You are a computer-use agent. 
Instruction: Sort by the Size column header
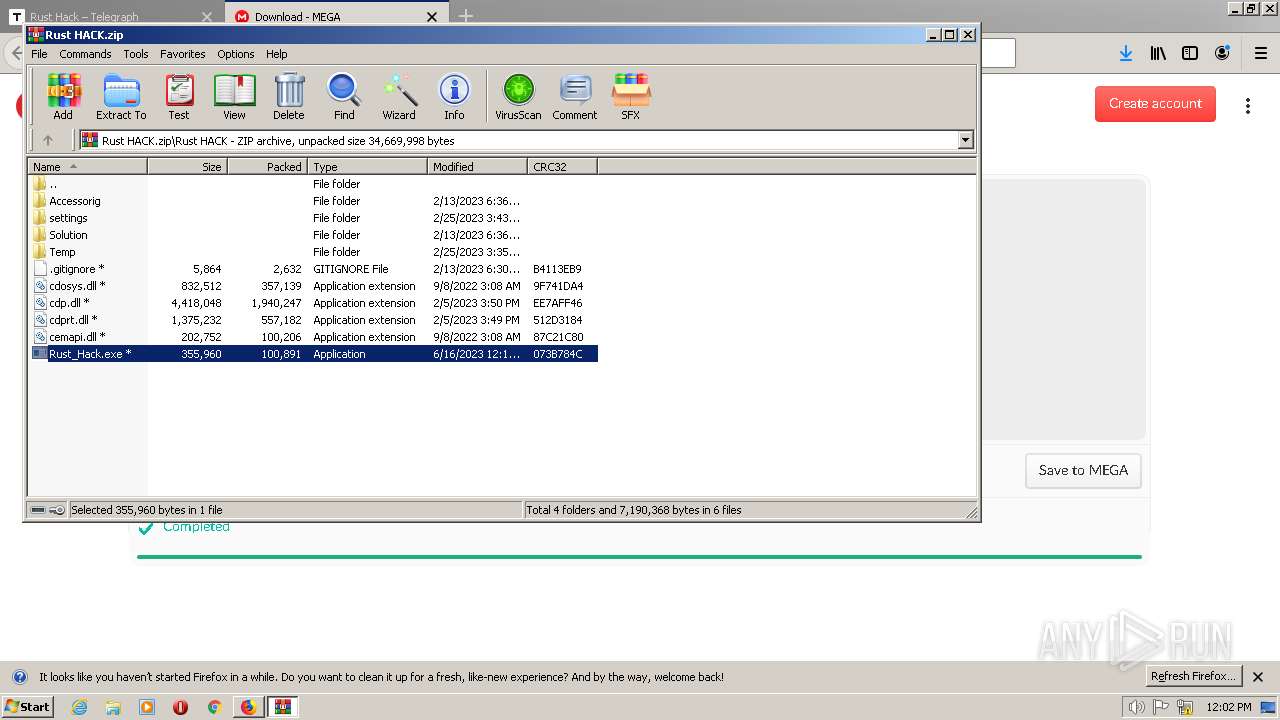(188, 166)
